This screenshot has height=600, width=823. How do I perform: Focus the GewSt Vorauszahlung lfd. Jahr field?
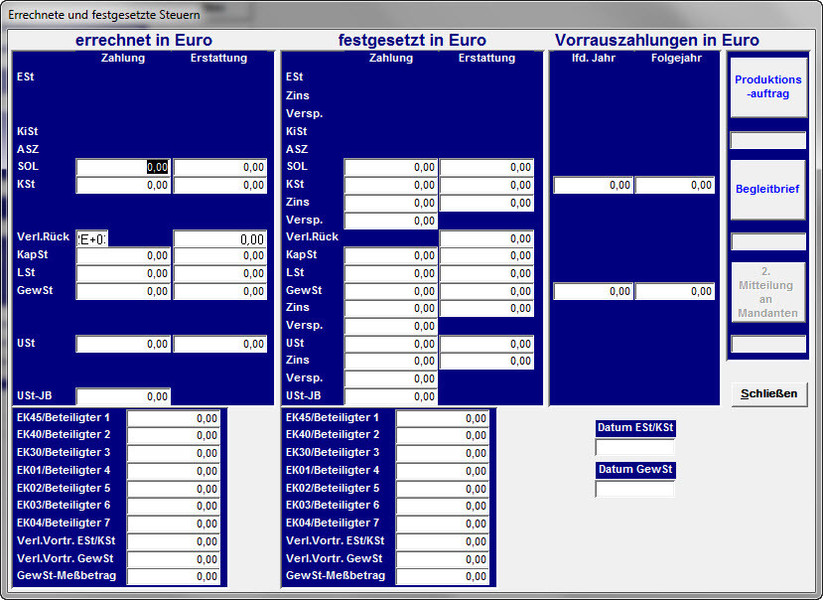(x=594, y=291)
